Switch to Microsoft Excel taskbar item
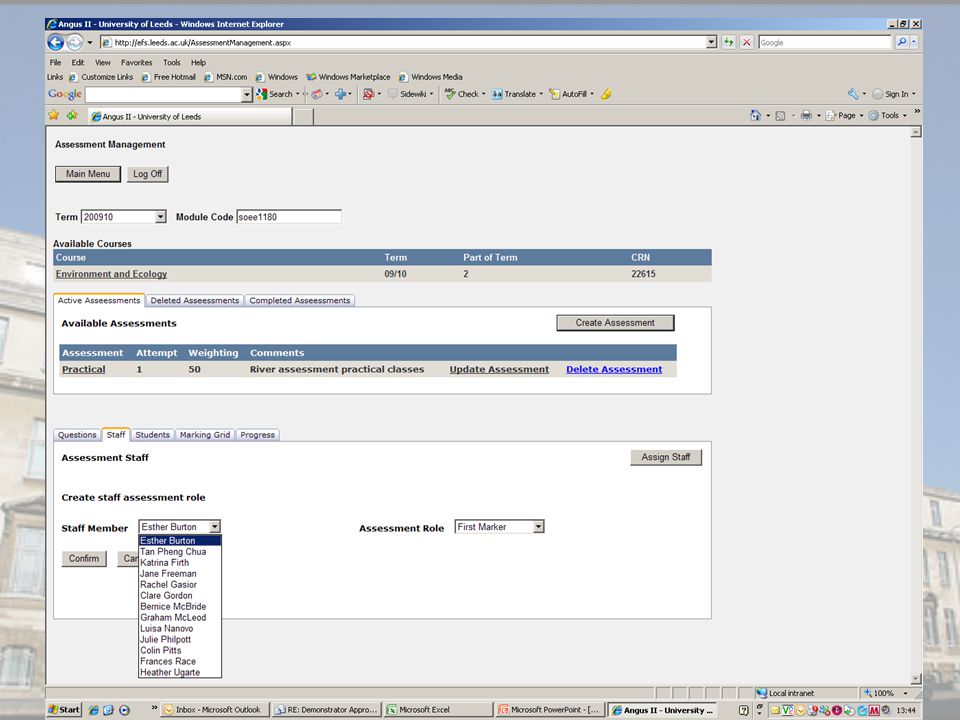 [x=438, y=710]
